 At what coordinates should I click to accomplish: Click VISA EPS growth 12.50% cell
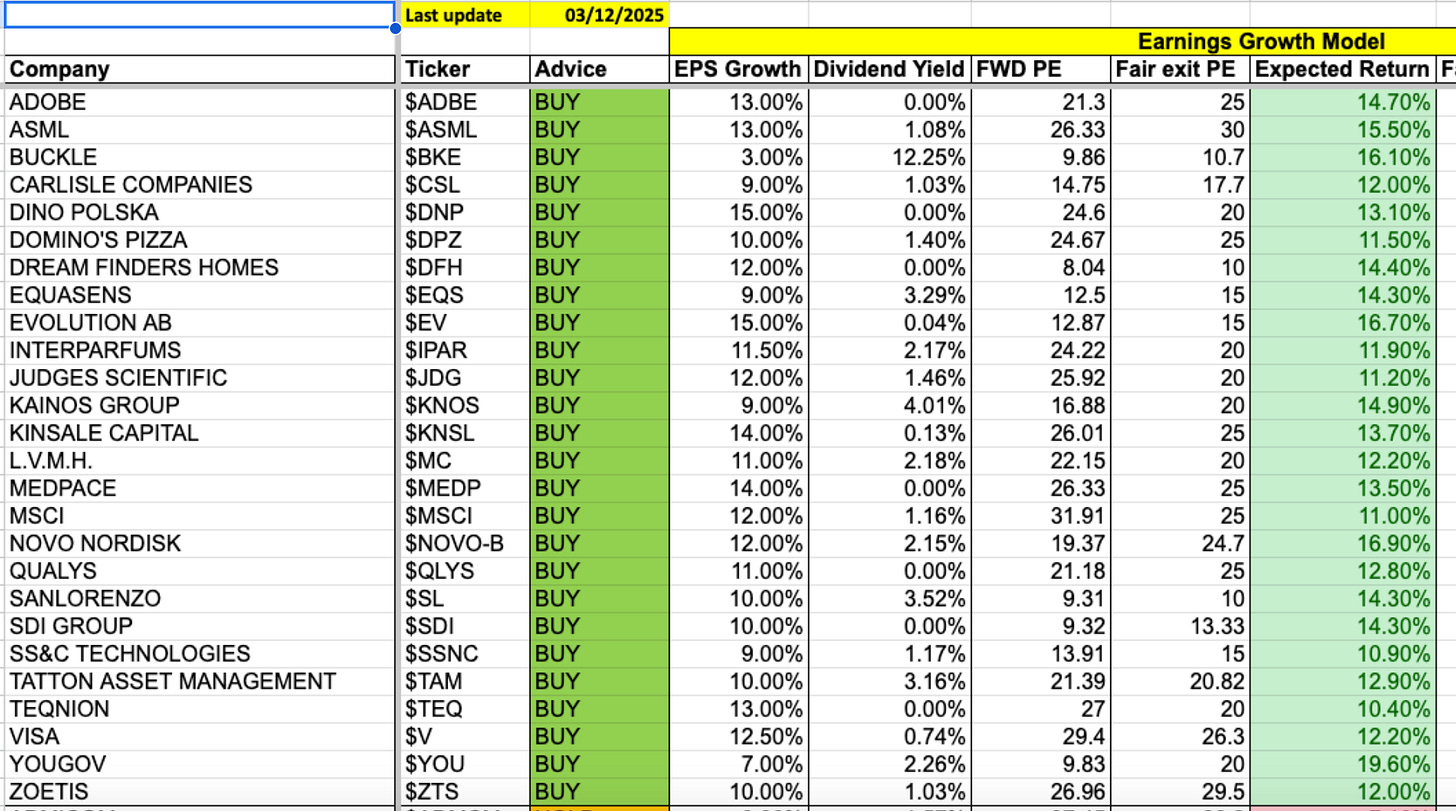pos(738,737)
